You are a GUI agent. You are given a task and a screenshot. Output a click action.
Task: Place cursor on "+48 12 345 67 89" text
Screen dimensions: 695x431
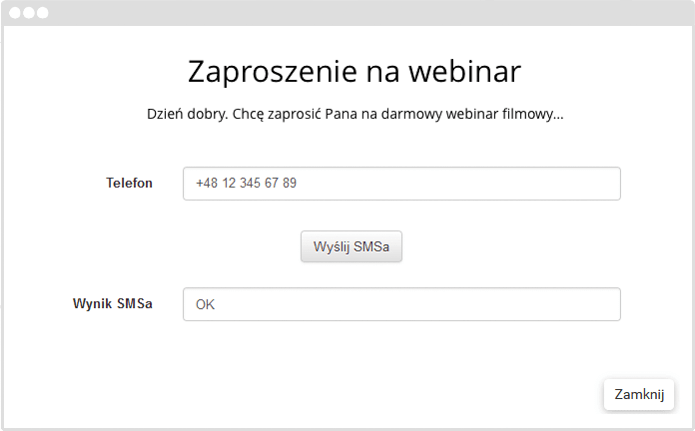[x=246, y=184]
